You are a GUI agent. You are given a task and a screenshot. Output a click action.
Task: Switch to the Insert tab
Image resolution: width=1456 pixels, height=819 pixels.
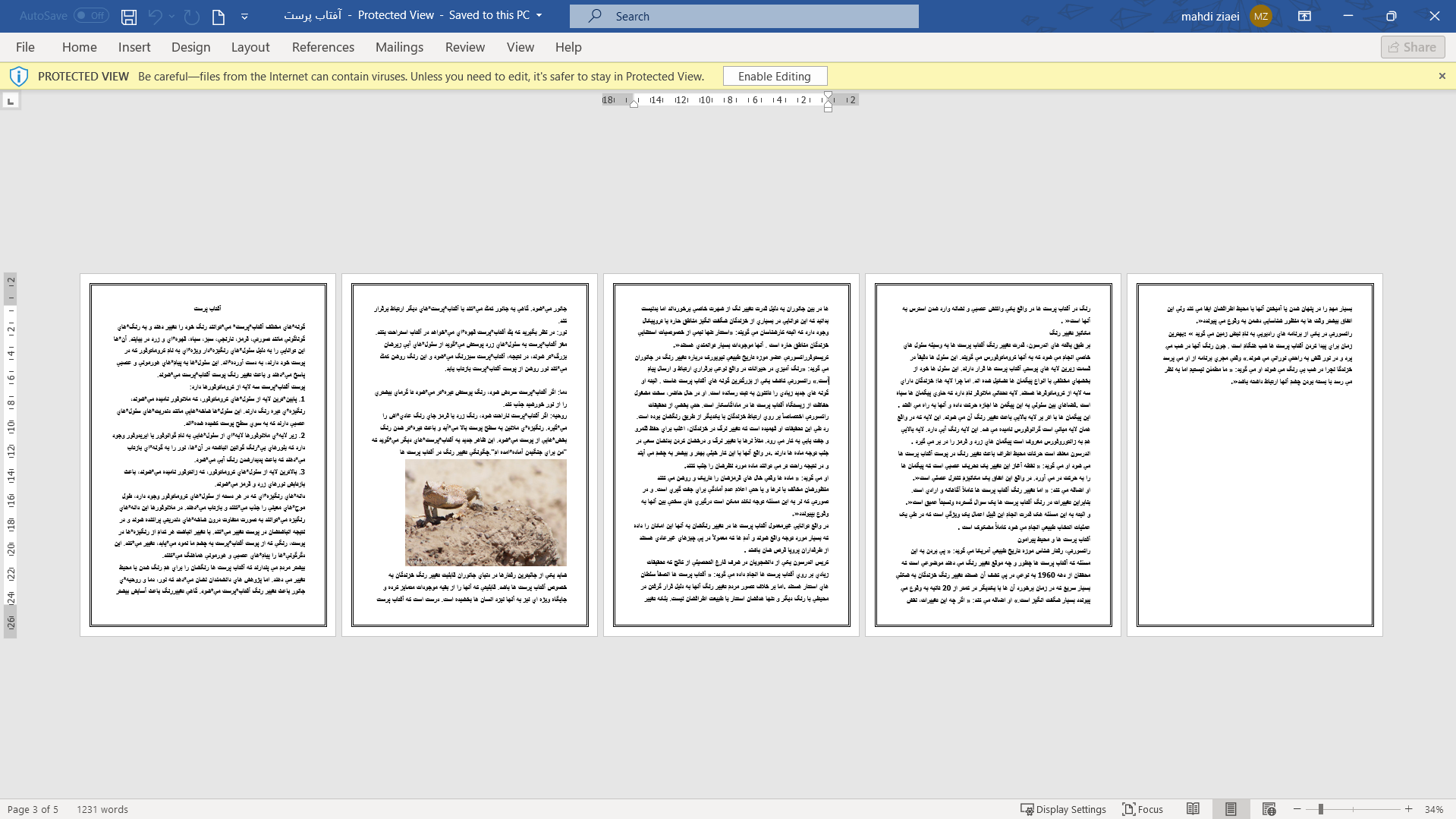[x=134, y=47]
